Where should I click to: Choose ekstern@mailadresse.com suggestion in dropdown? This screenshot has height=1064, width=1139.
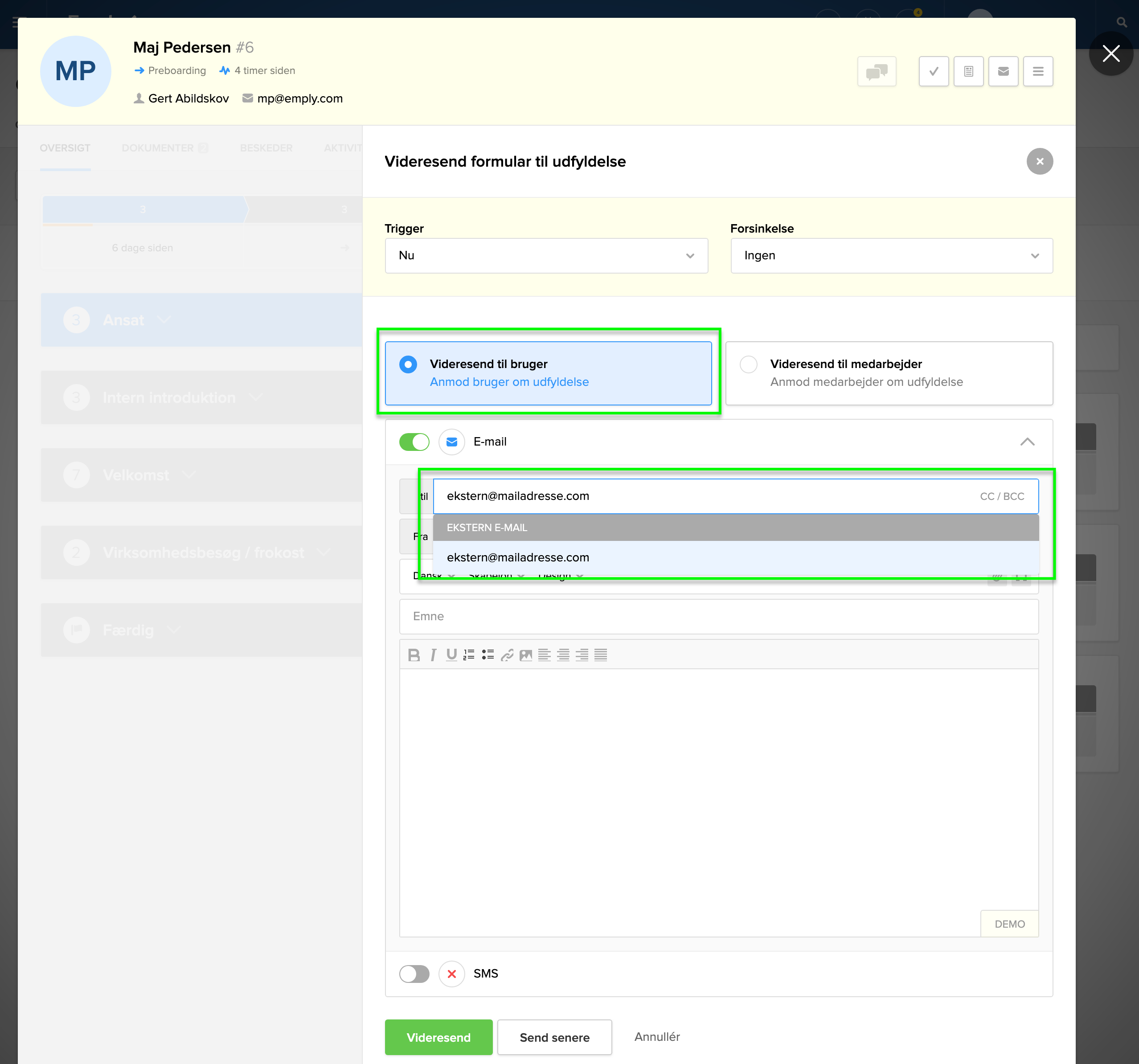click(518, 557)
